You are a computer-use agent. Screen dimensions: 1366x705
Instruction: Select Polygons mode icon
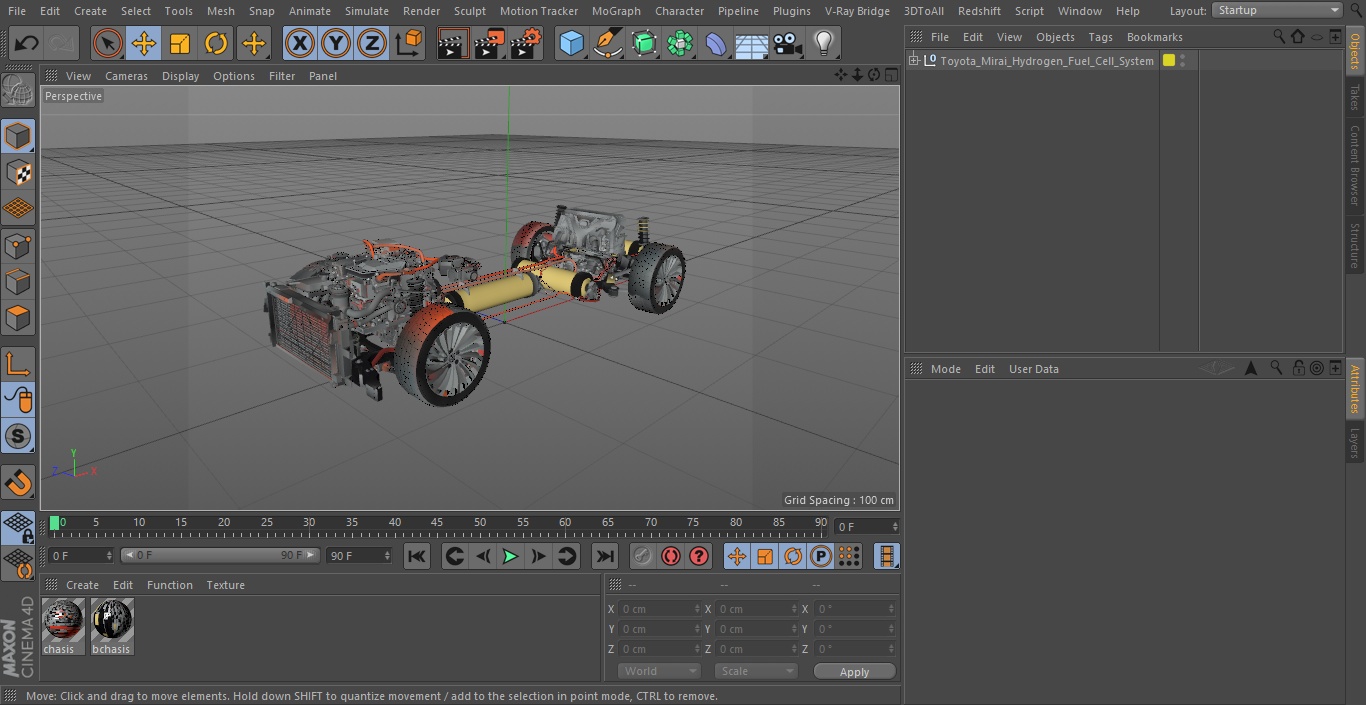pyautogui.click(x=18, y=318)
